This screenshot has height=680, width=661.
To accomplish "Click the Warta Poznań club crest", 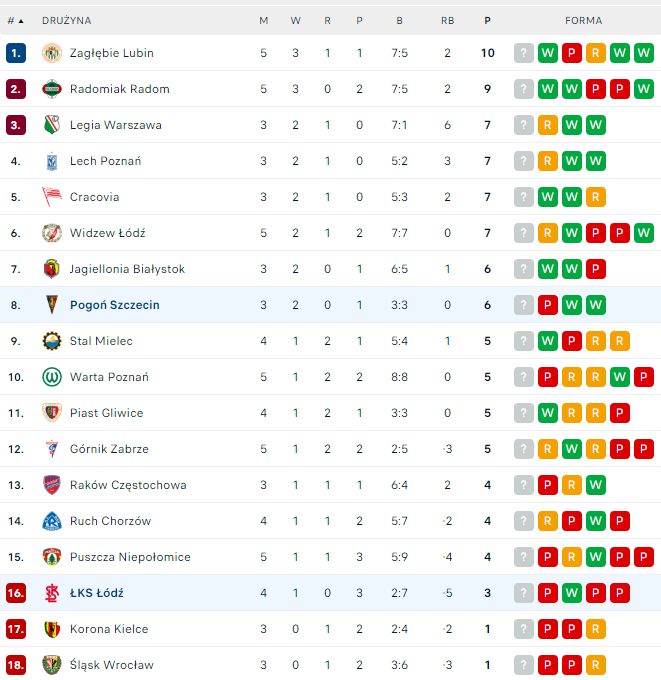I will tap(52, 377).
